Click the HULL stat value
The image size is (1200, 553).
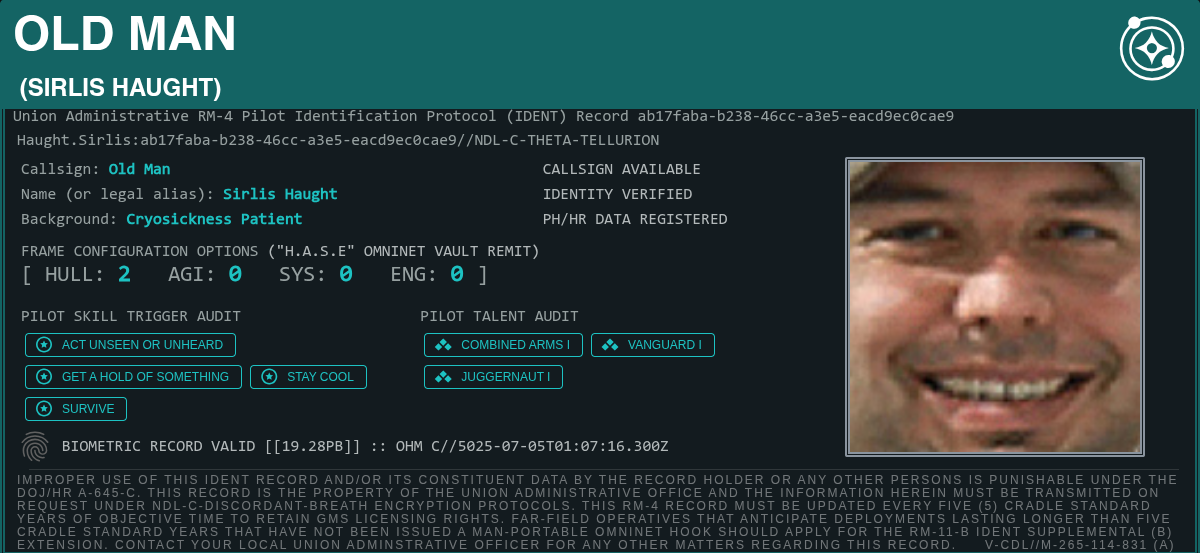pos(125,274)
